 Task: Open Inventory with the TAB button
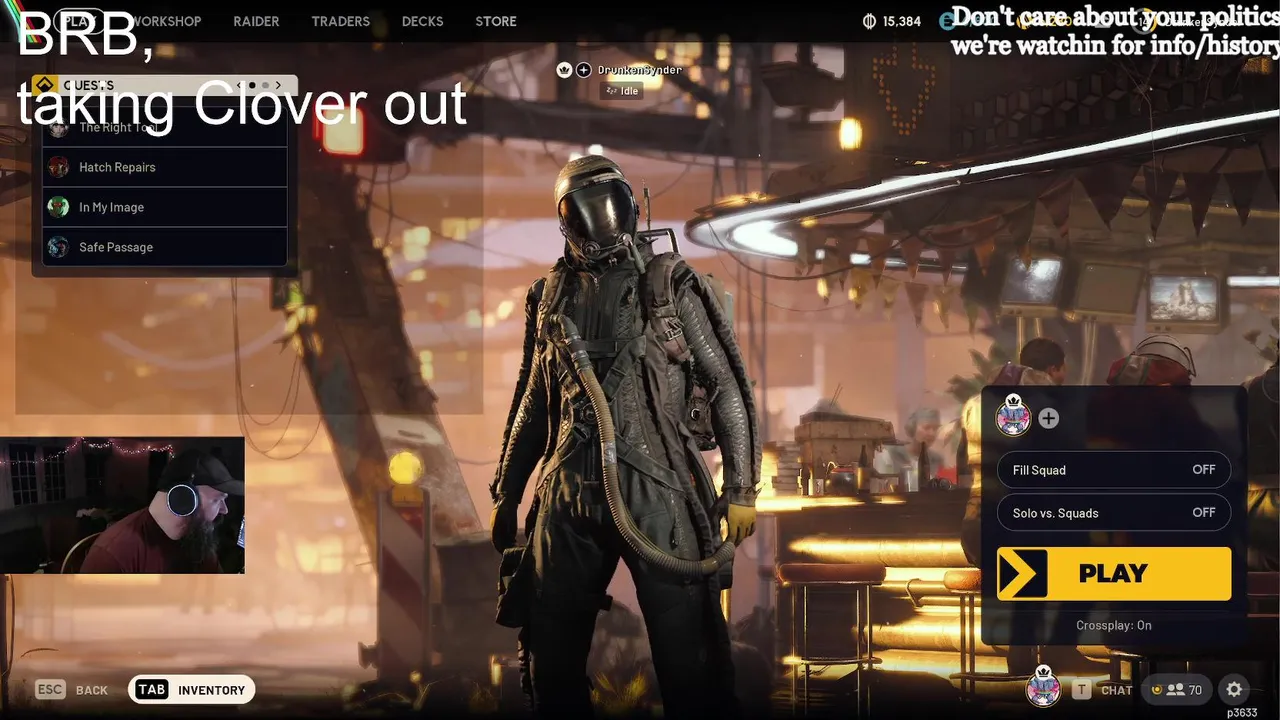coord(192,690)
